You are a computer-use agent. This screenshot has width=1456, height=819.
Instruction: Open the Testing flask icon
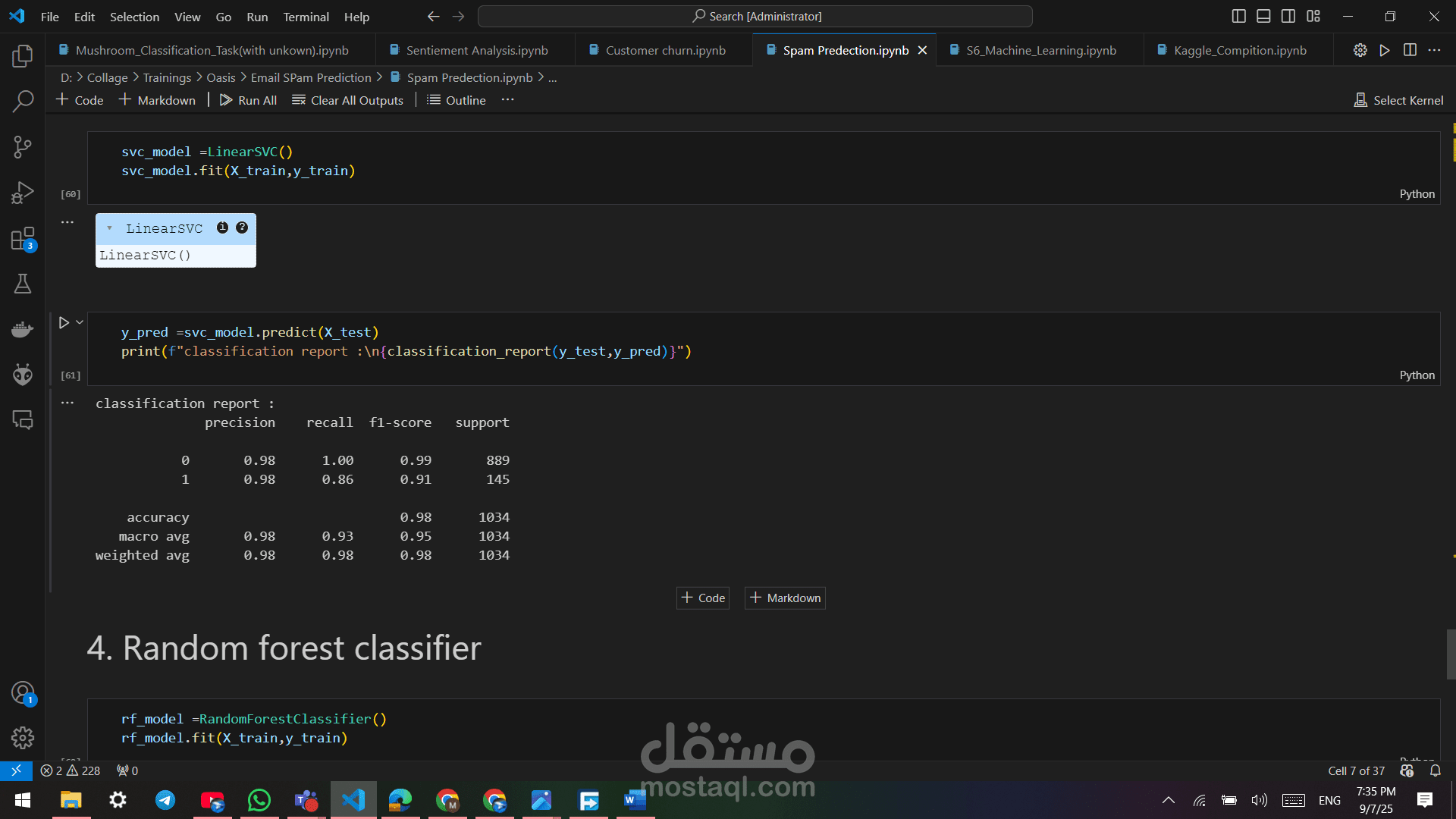pos(23,284)
